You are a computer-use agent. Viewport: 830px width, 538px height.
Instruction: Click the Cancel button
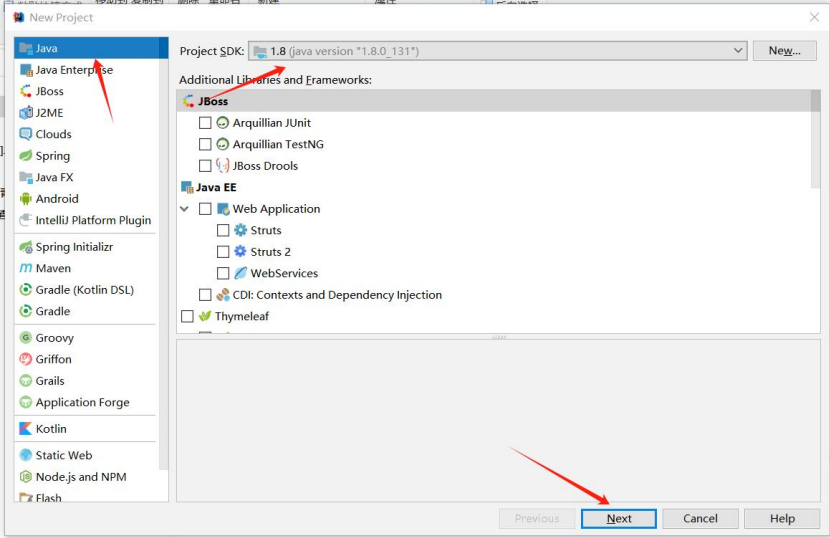[700, 518]
